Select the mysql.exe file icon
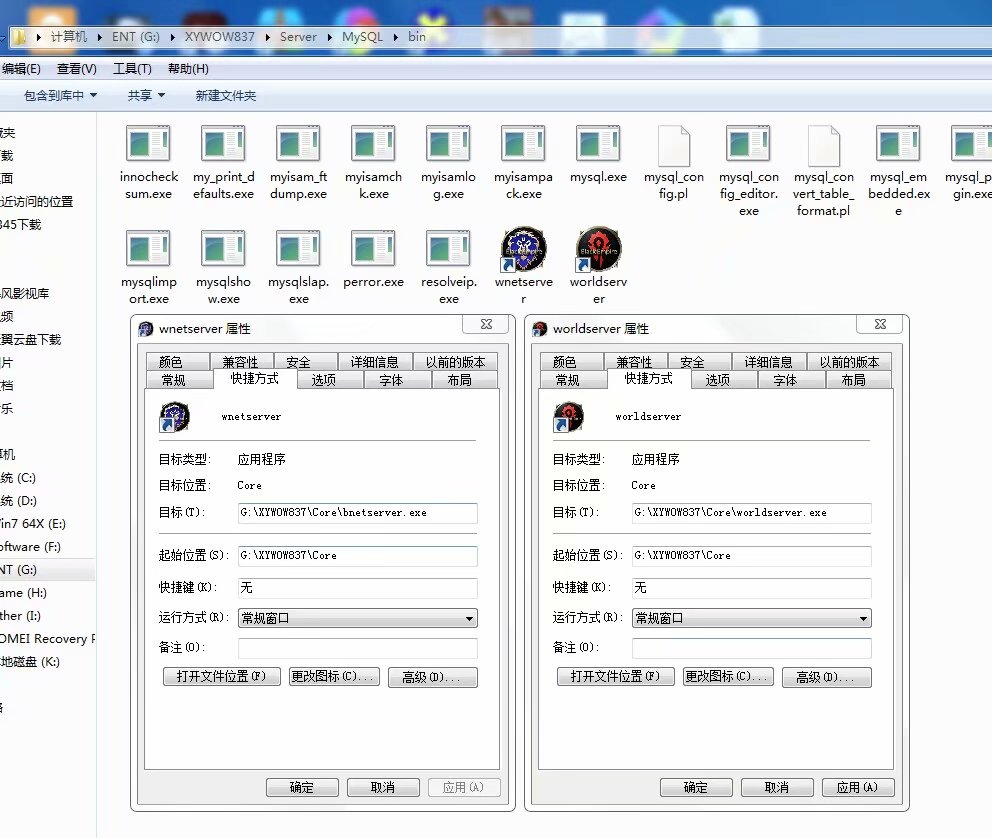Screen dimensions: 992x838 (x=598, y=143)
